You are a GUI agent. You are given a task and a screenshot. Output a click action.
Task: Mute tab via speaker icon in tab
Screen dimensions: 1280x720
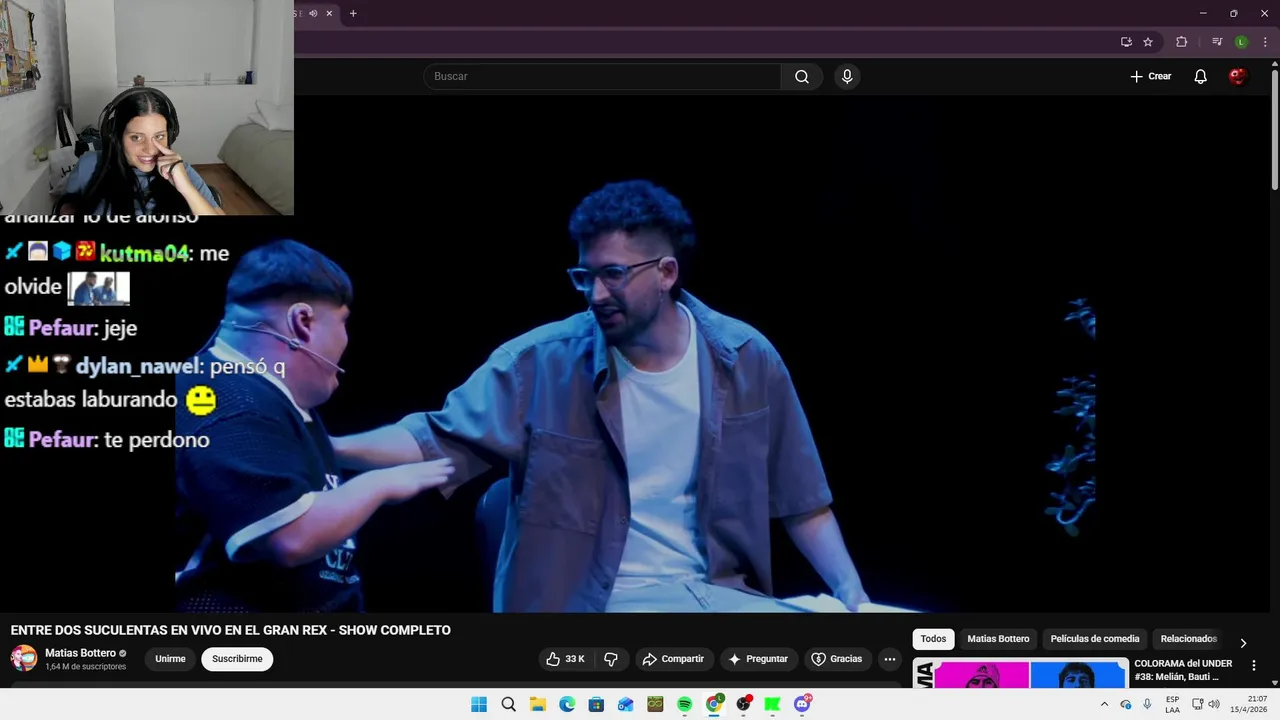(x=313, y=13)
